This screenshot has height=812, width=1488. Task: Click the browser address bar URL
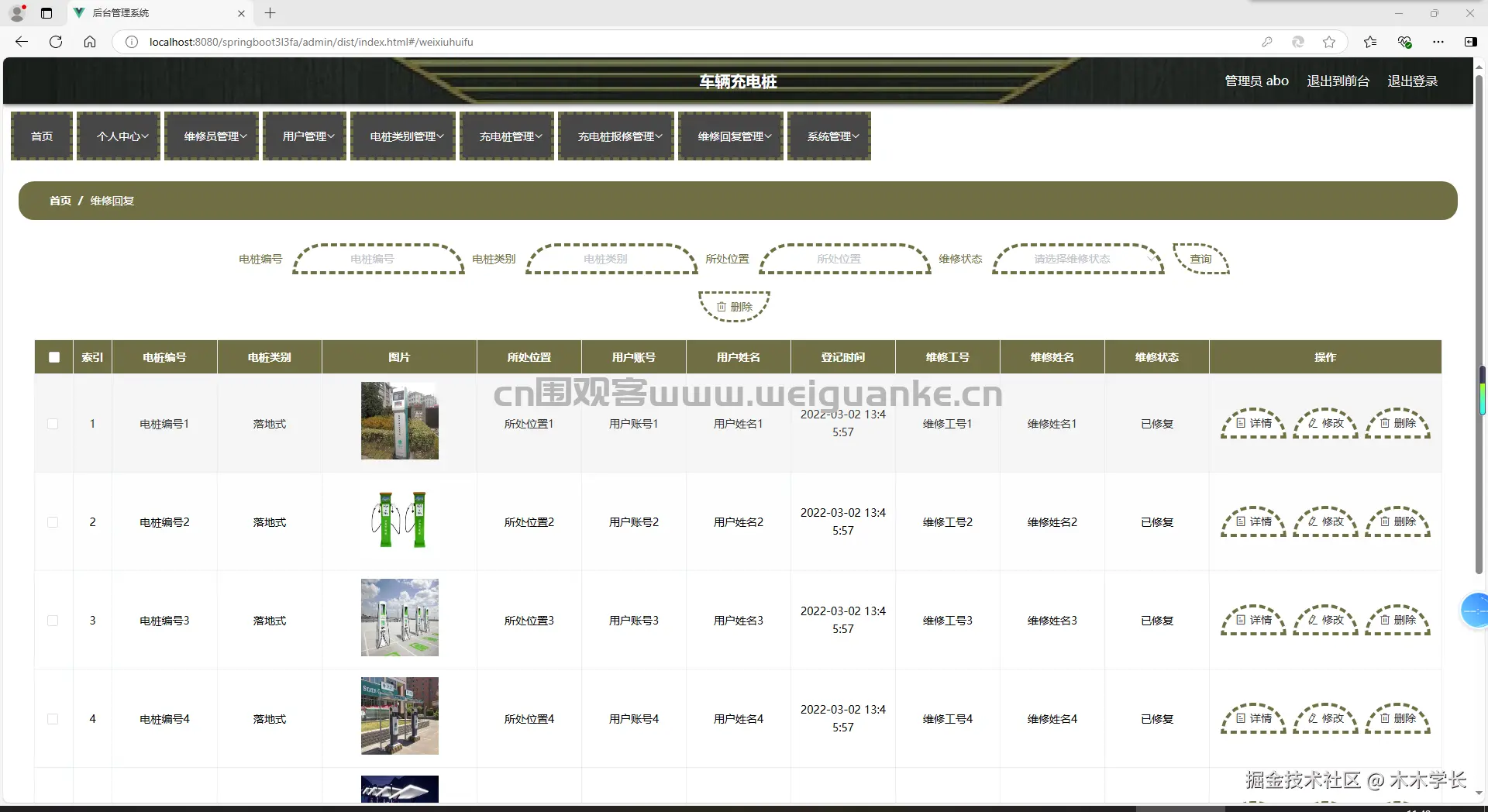[x=311, y=42]
